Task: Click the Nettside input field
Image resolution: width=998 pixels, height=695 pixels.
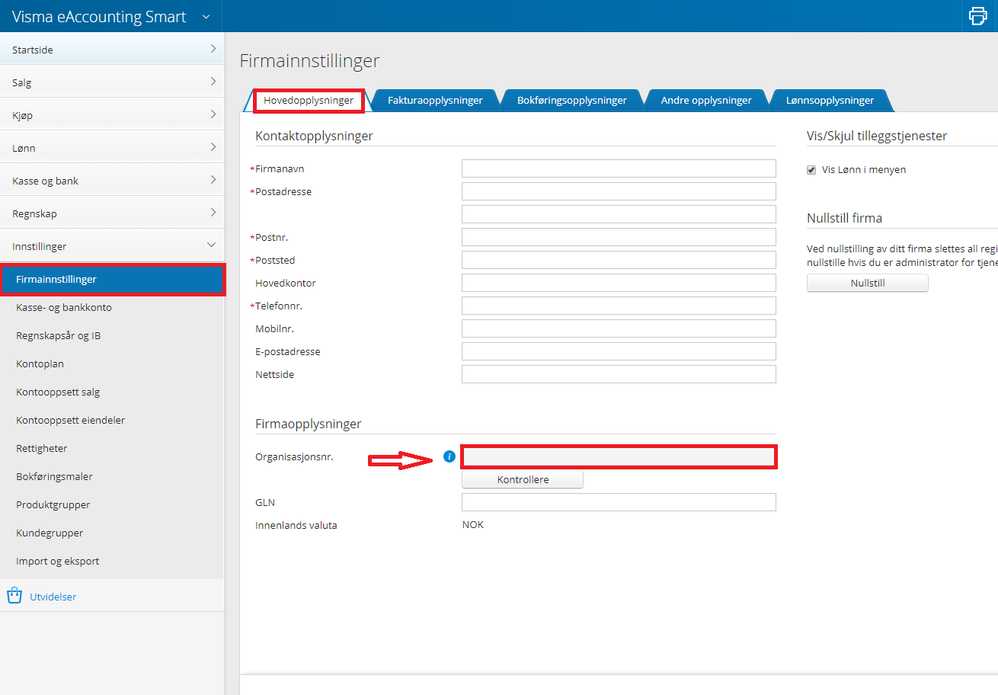Action: [x=619, y=375]
